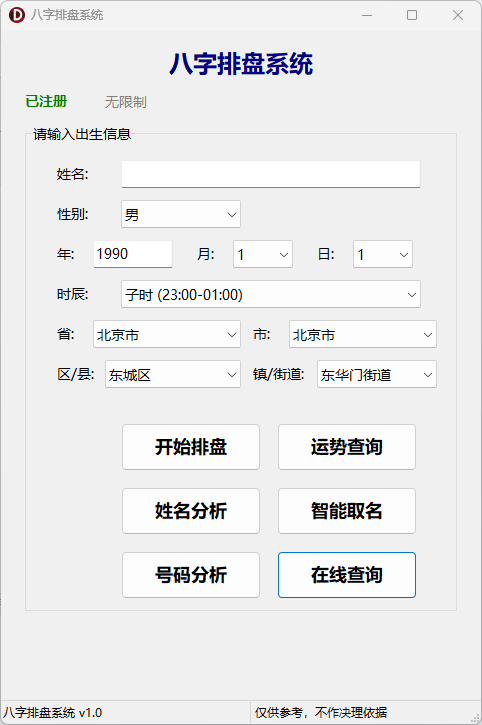Close the 八字排盘系统 window
The width and height of the screenshot is (482, 725).
point(458,15)
